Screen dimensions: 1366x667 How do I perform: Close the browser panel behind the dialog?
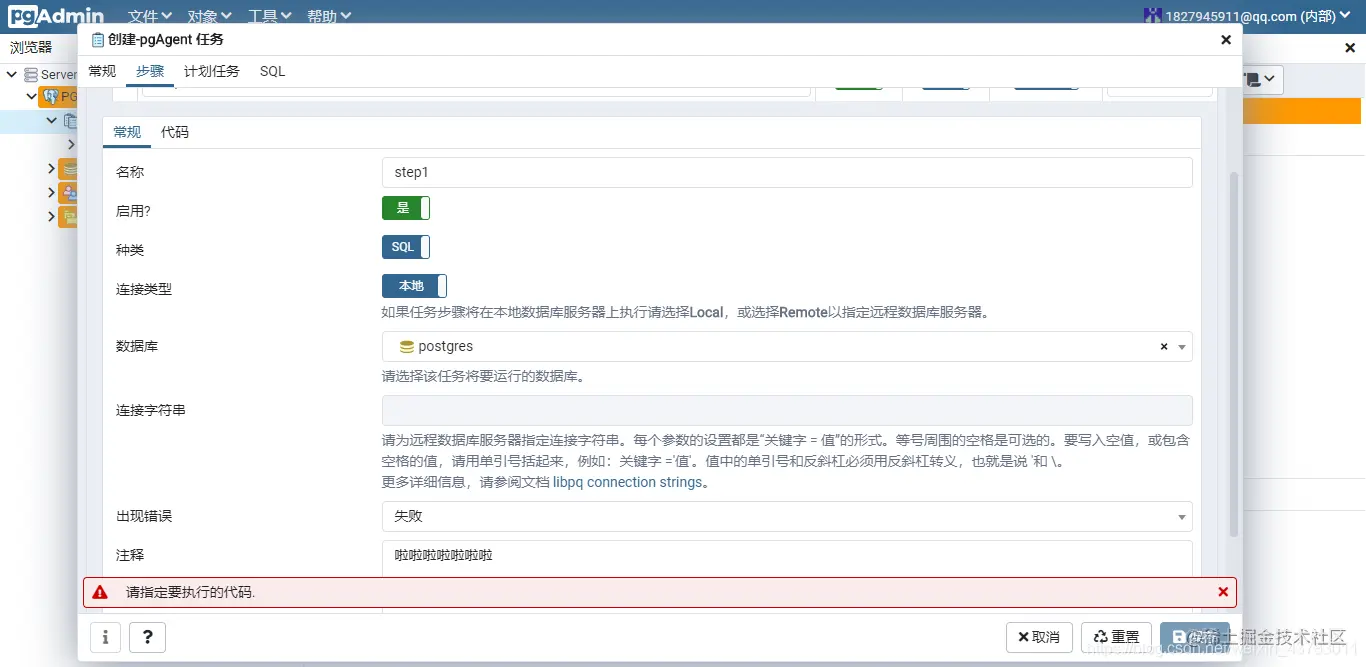1349,48
